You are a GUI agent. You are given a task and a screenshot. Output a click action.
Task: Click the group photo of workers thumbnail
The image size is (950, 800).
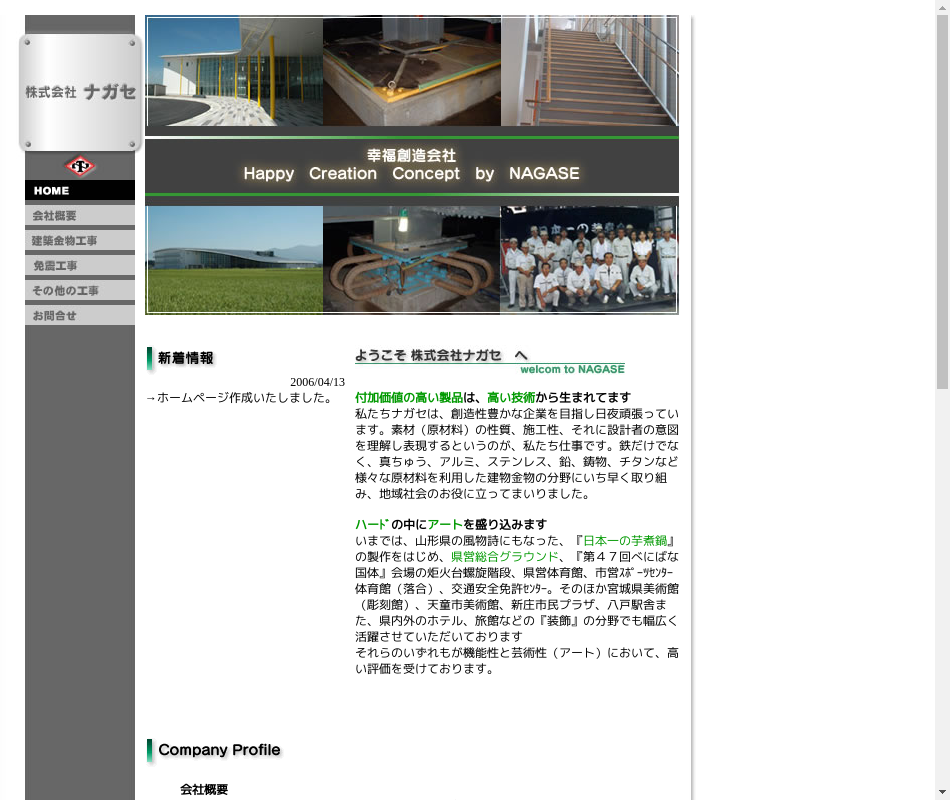tap(588, 260)
